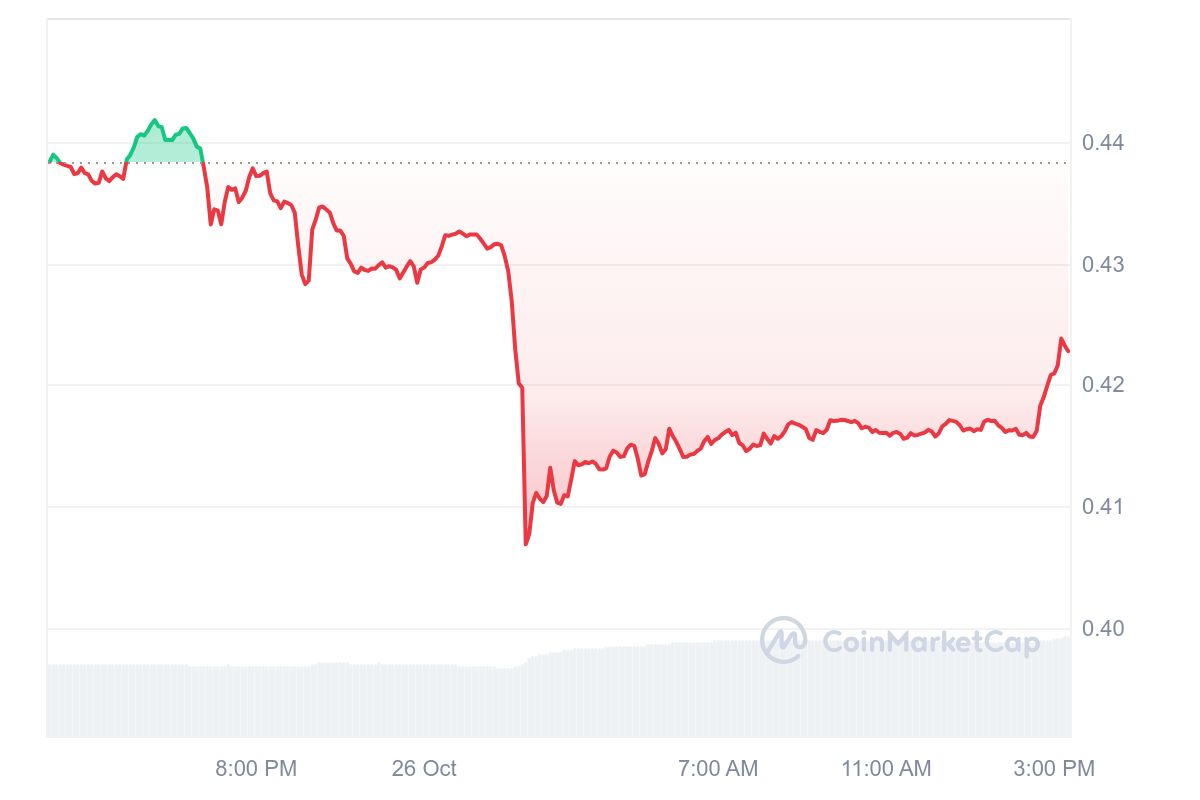Select the 0.40 price axis label
Viewport: 1200px width, 800px height.
tap(1104, 628)
